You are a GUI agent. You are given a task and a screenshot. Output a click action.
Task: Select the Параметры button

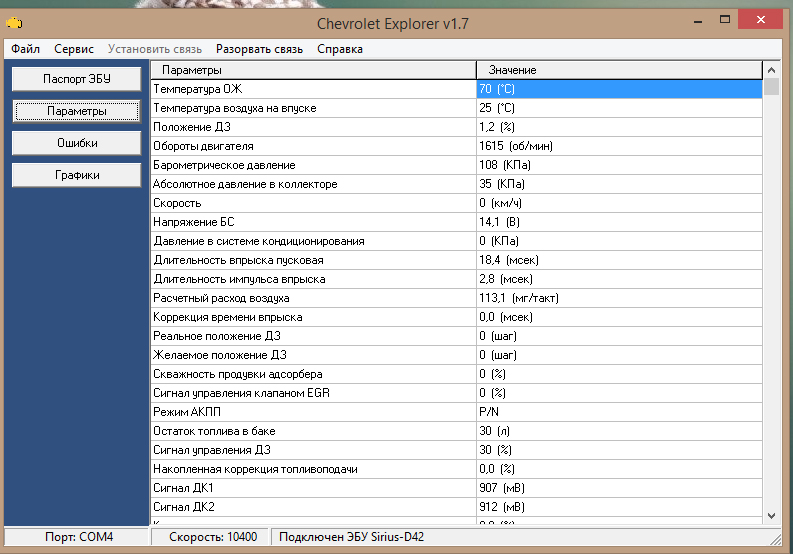[x=76, y=111]
